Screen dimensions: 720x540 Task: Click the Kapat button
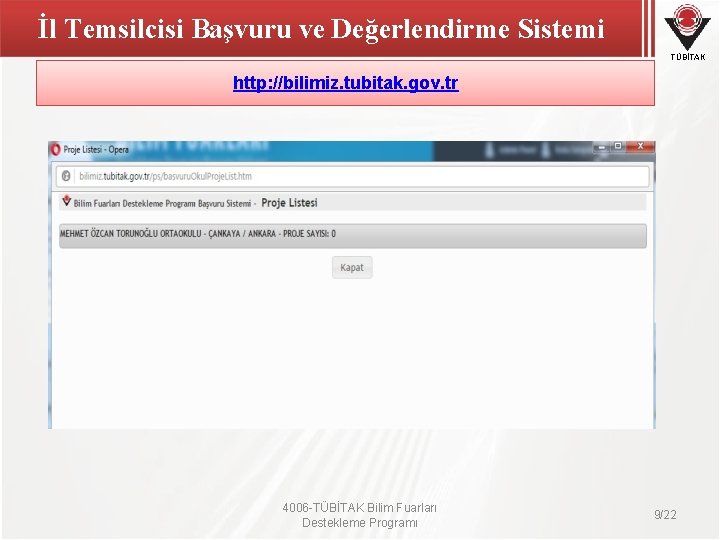(352, 267)
